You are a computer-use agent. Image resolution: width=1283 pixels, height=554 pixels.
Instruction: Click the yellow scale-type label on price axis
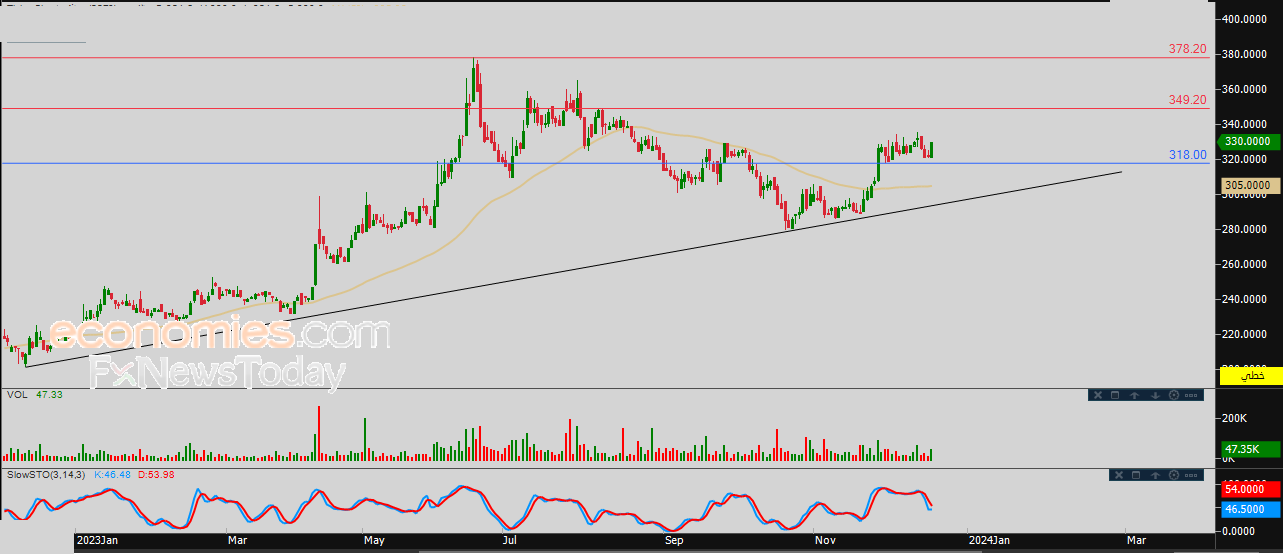tap(1251, 375)
